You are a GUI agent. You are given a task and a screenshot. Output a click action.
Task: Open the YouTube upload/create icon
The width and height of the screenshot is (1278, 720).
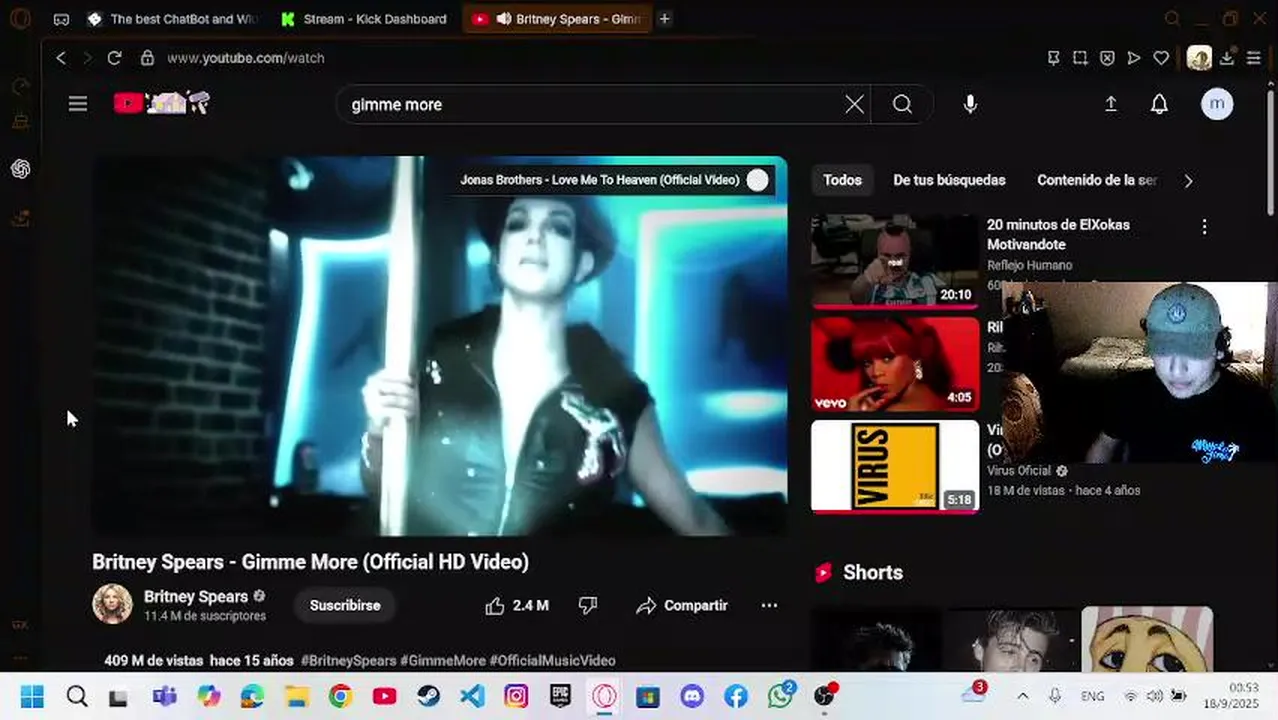tap(1110, 104)
